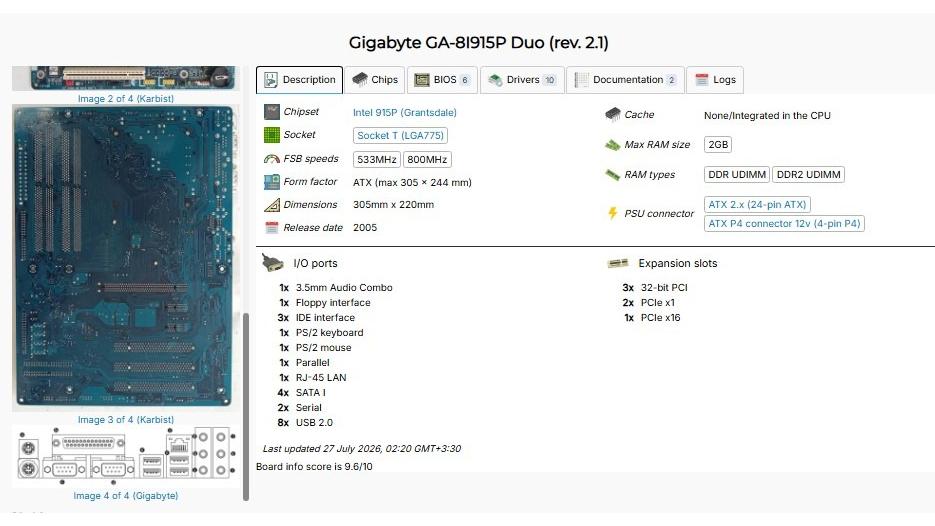This screenshot has width=935, height=526.
Task: Click the 'Serial' port entry
Action: (308, 407)
